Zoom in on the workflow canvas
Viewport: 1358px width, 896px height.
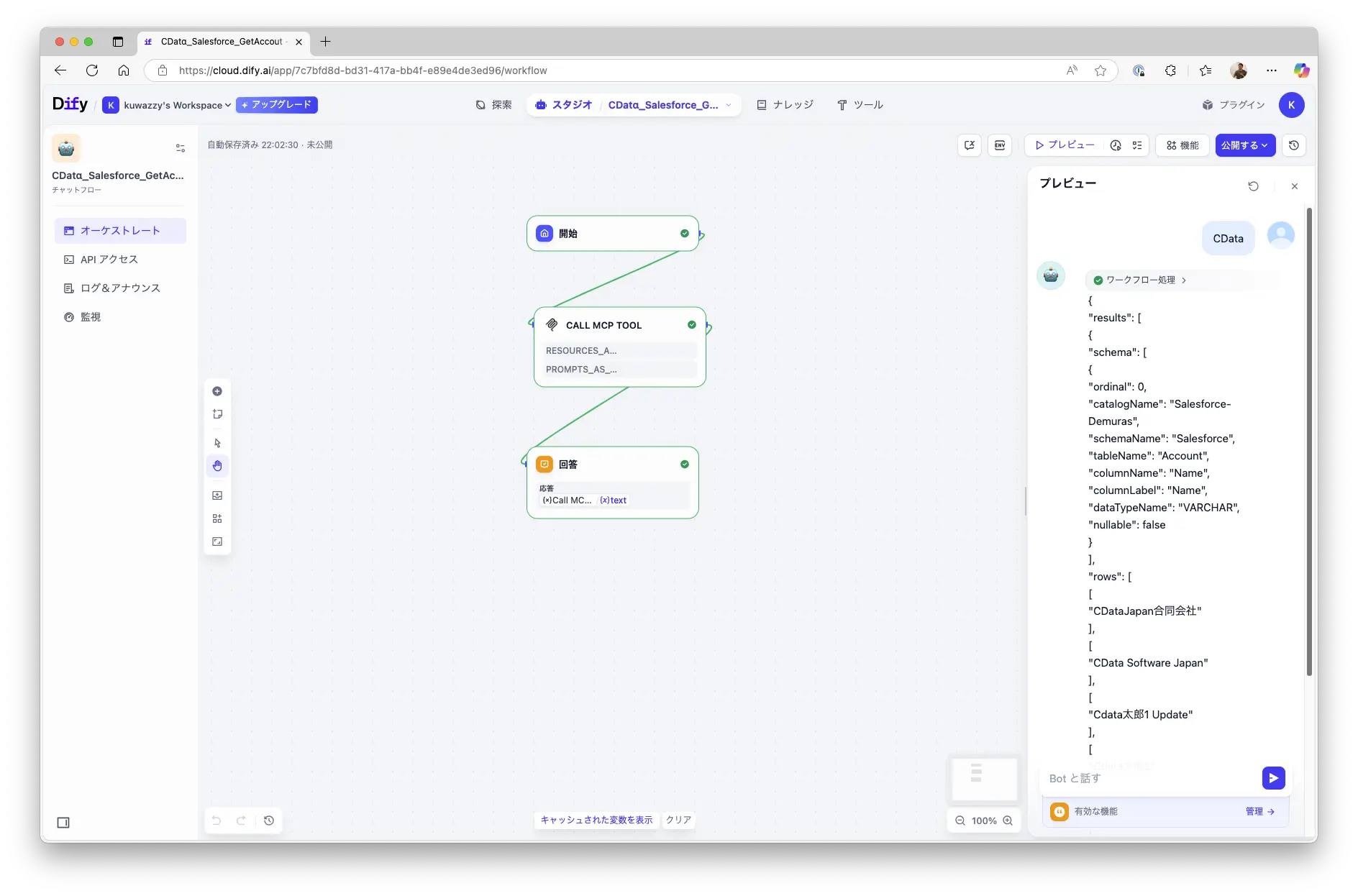[1008, 820]
